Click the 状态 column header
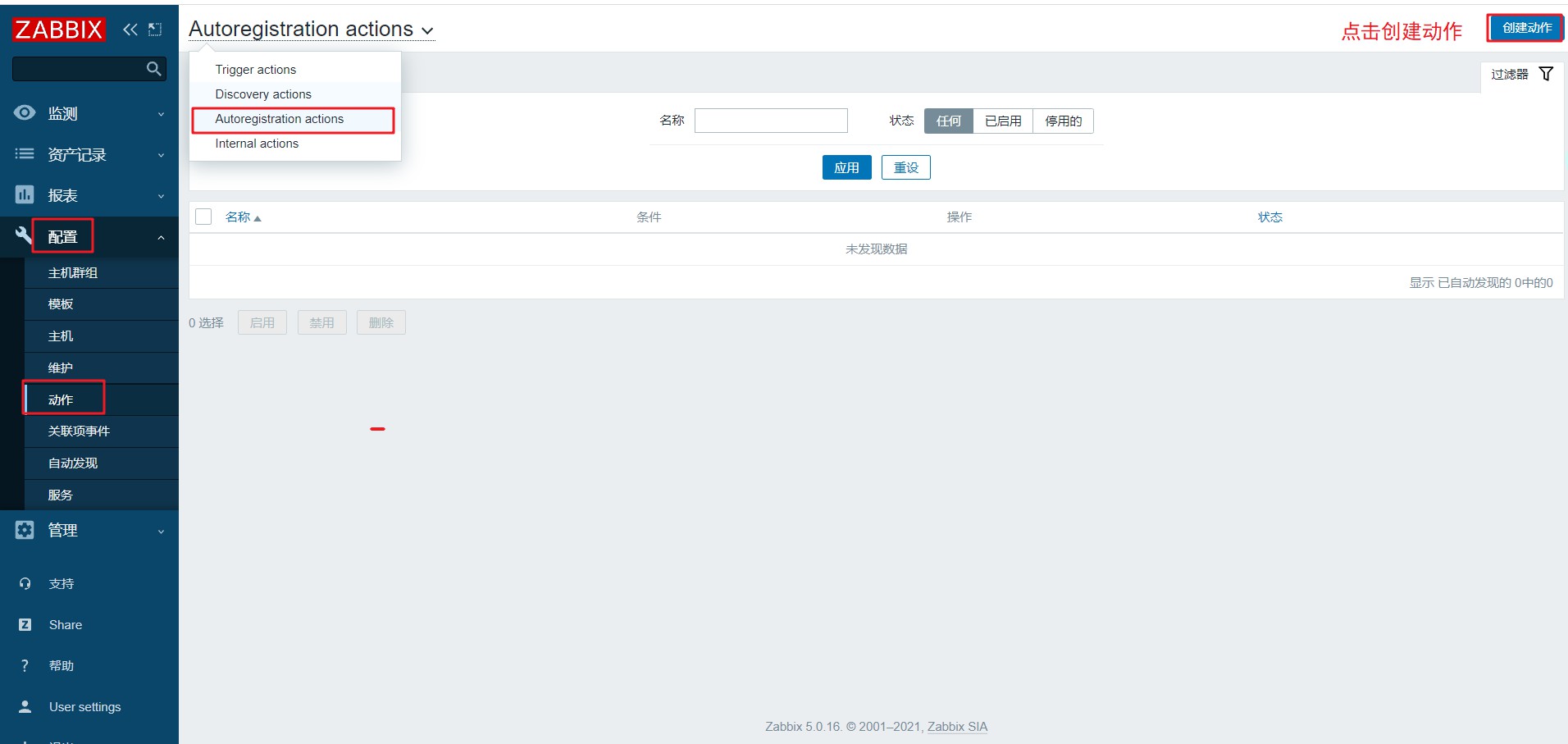Screen dimensions: 1568x744 (1270, 217)
